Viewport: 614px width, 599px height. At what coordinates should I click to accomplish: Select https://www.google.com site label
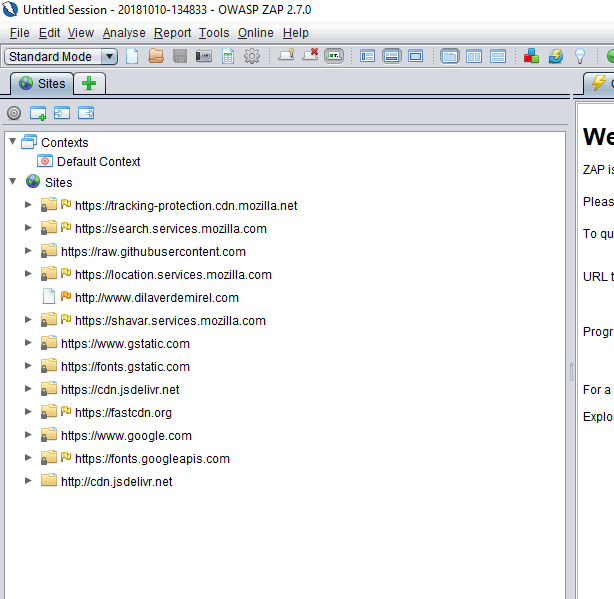126,436
